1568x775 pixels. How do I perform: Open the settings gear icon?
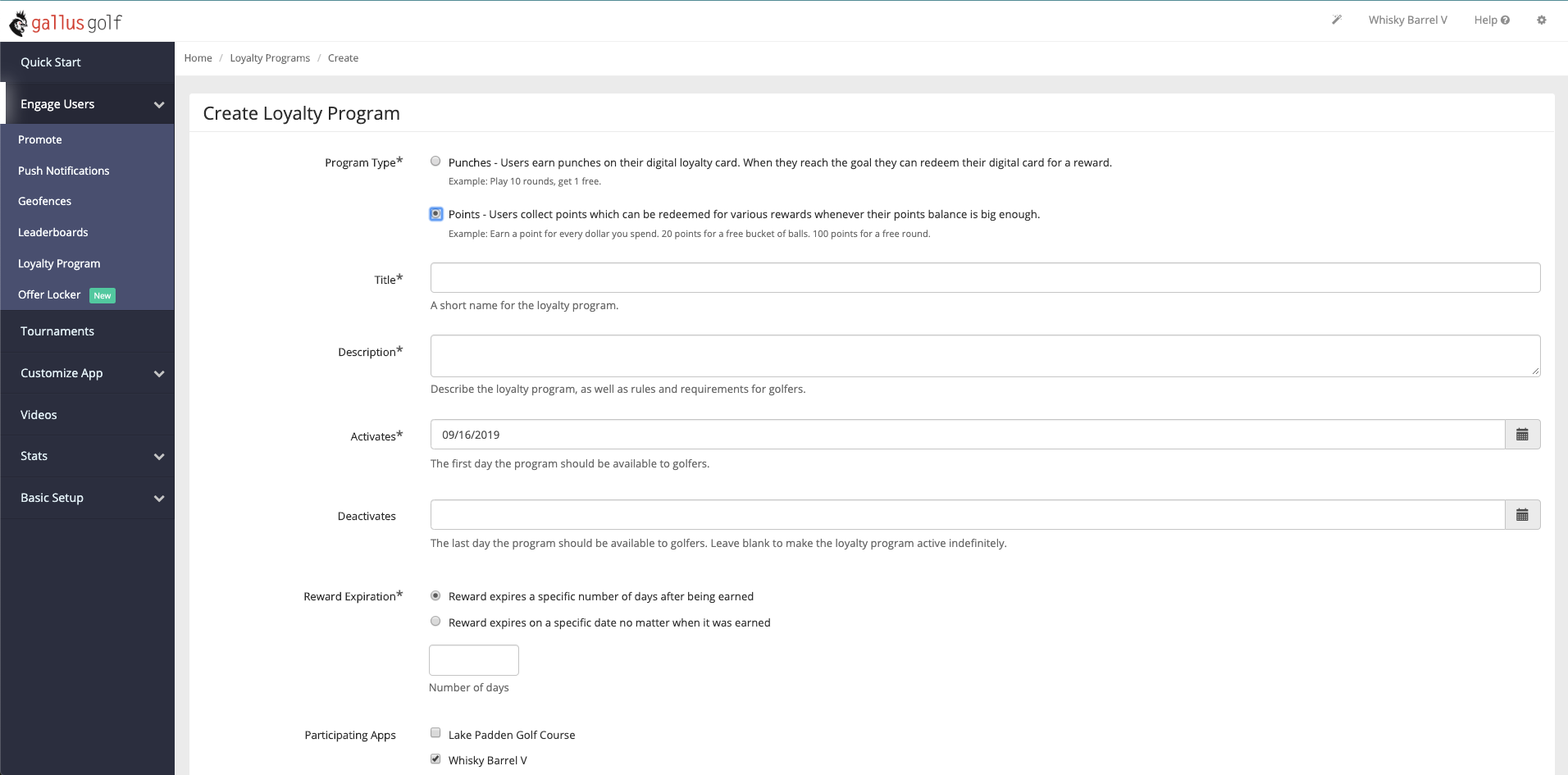1542,20
